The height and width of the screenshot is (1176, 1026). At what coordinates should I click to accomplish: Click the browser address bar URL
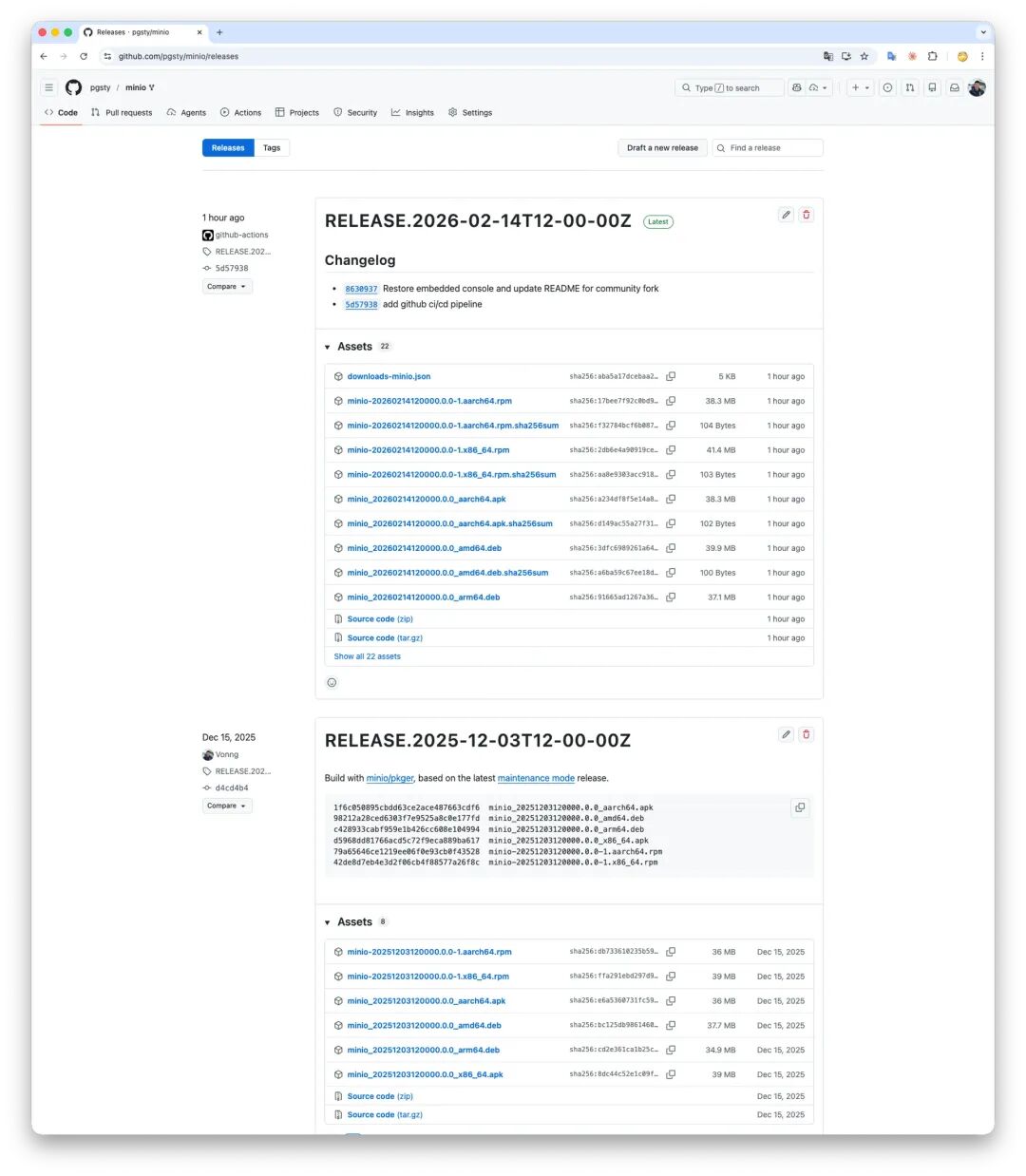pos(179,56)
